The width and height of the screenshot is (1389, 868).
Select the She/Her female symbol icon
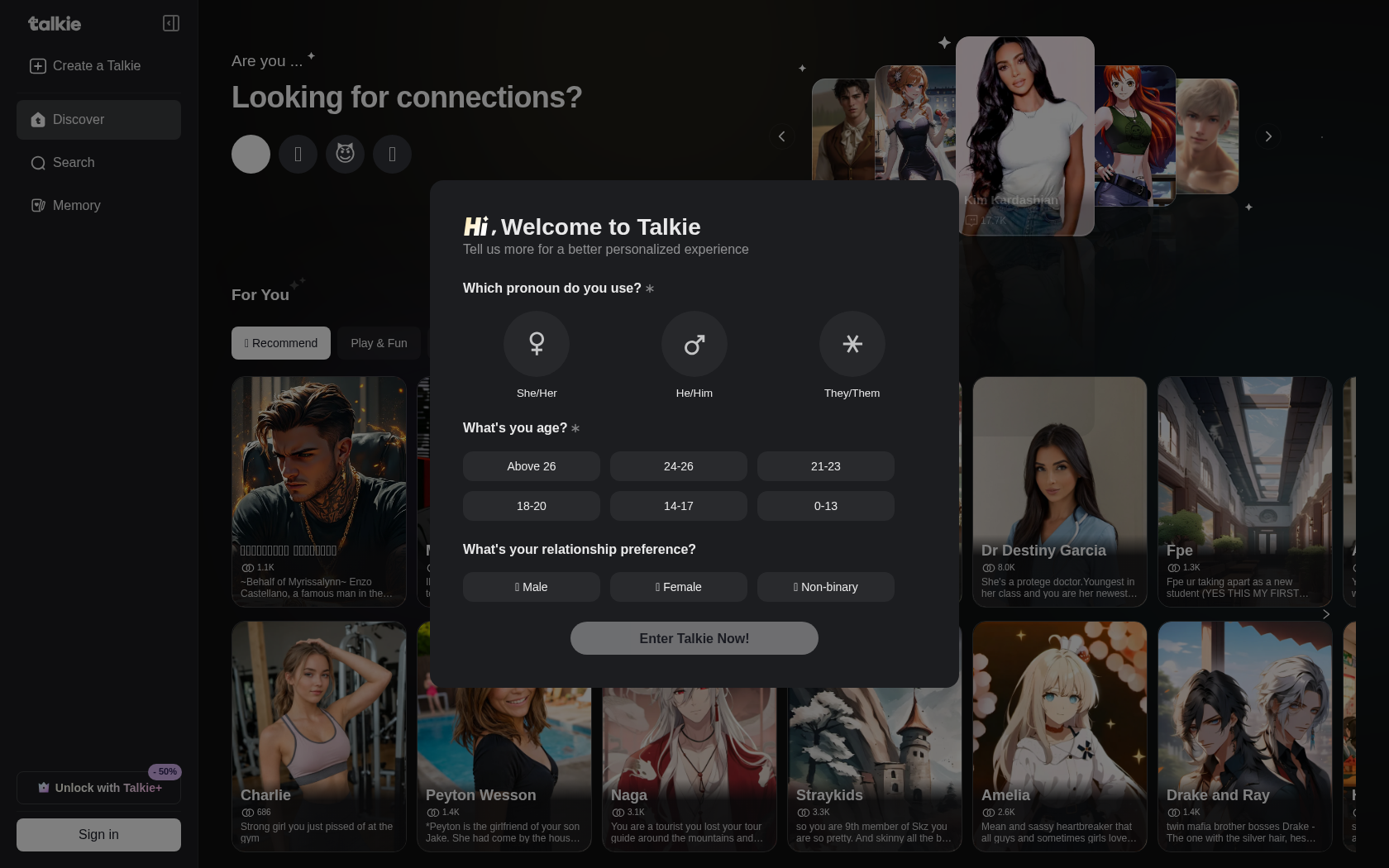[537, 344]
